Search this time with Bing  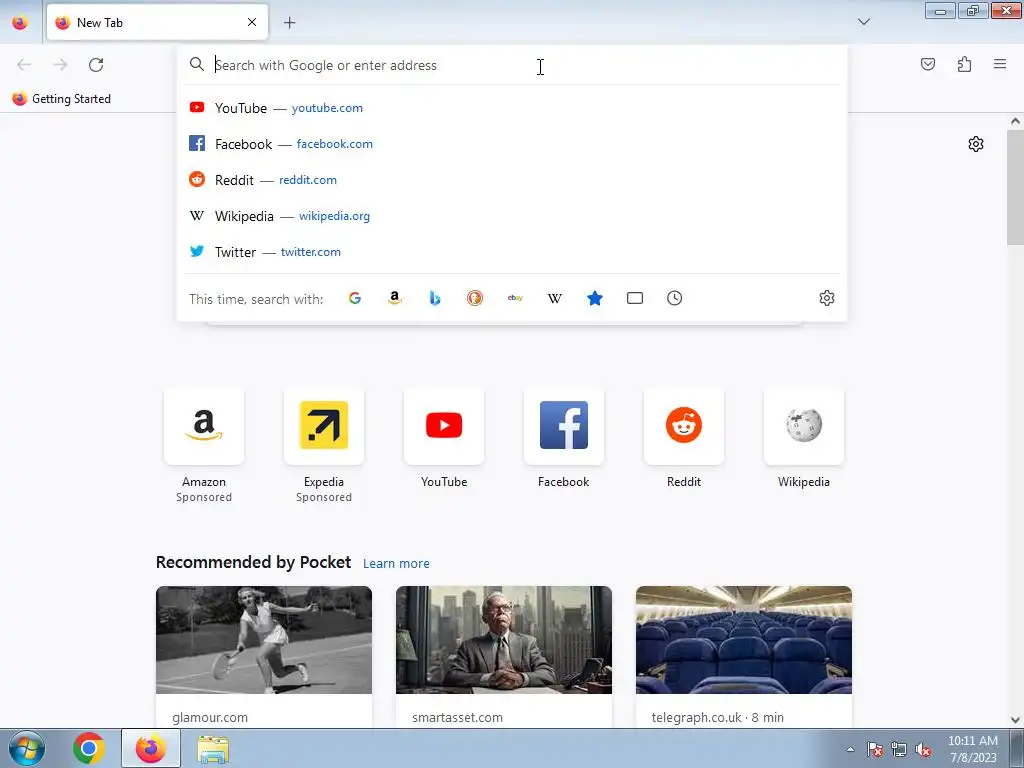pyautogui.click(x=435, y=298)
